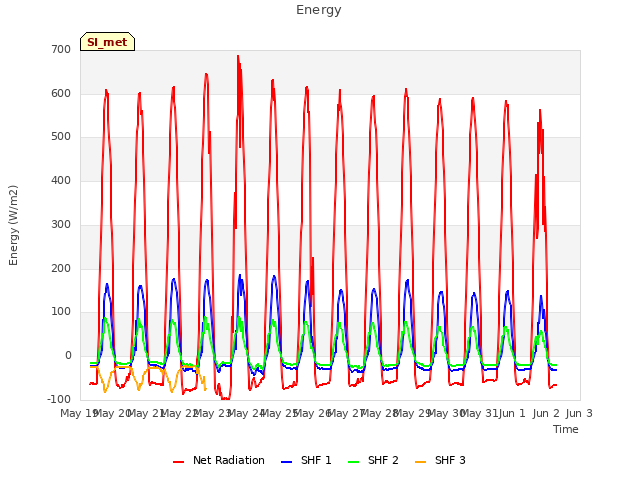Click the green SHF 2 legend swatch

[x=353, y=462]
